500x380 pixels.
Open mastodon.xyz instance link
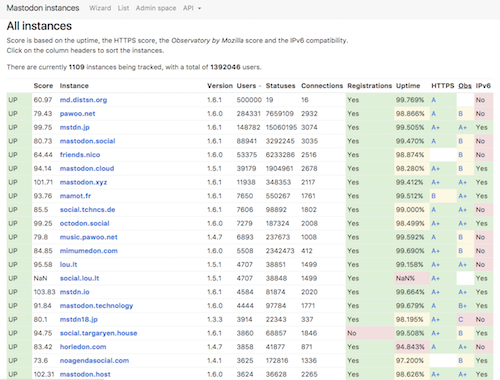click(83, 182)
